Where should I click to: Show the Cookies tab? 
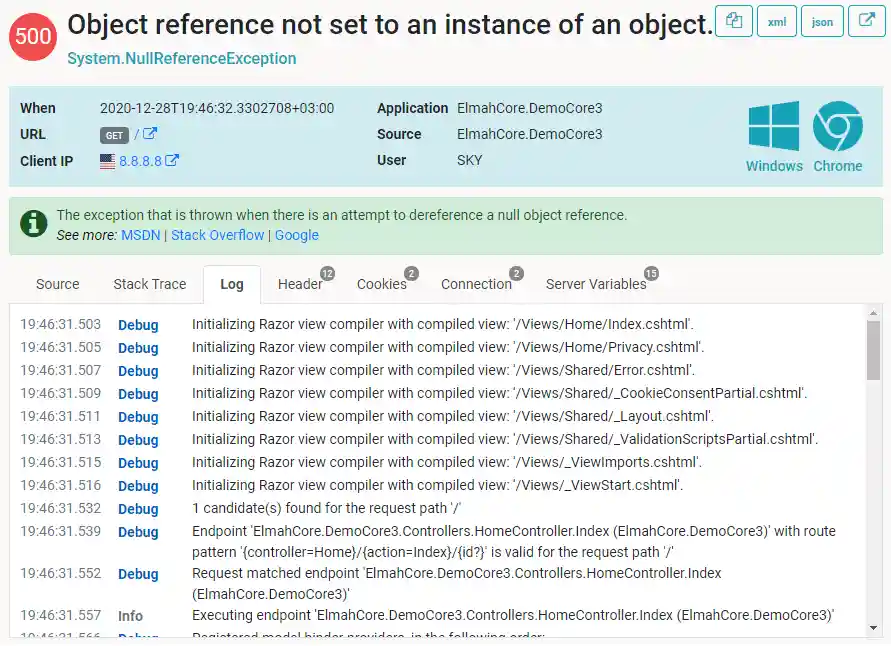pos(382,284)
